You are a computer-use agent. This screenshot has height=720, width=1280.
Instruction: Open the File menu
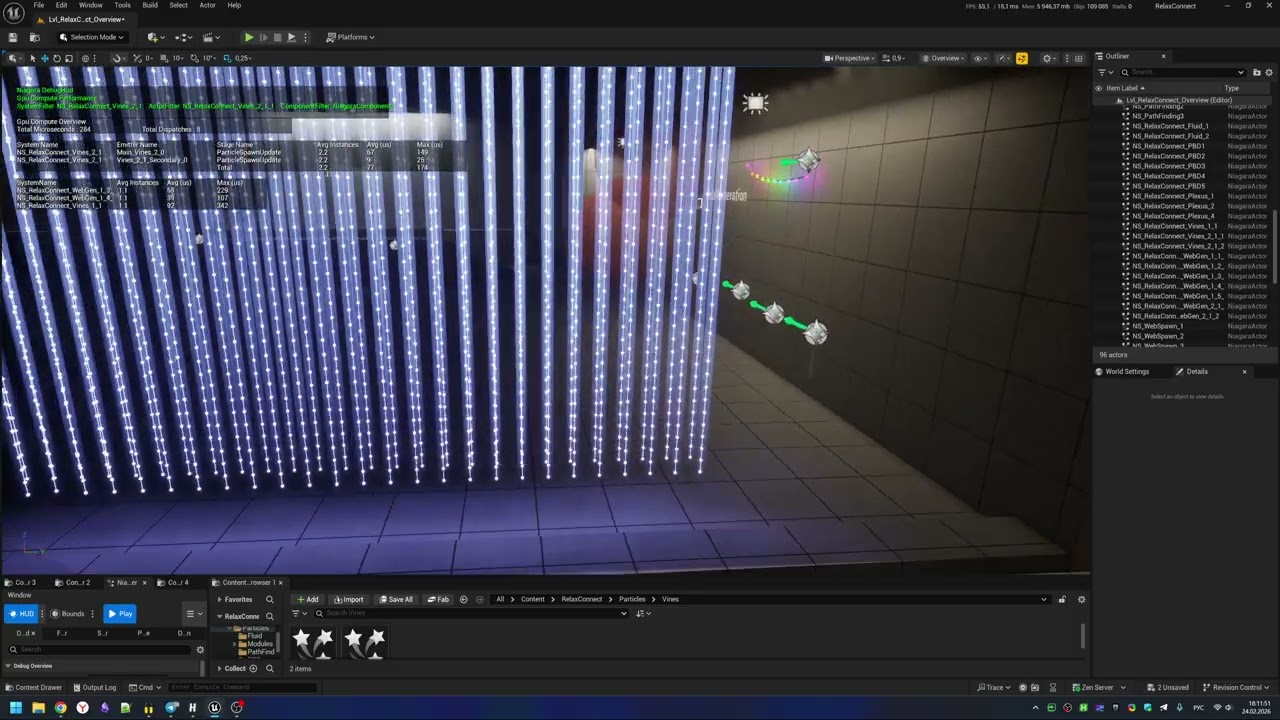[x=39, y=5]
